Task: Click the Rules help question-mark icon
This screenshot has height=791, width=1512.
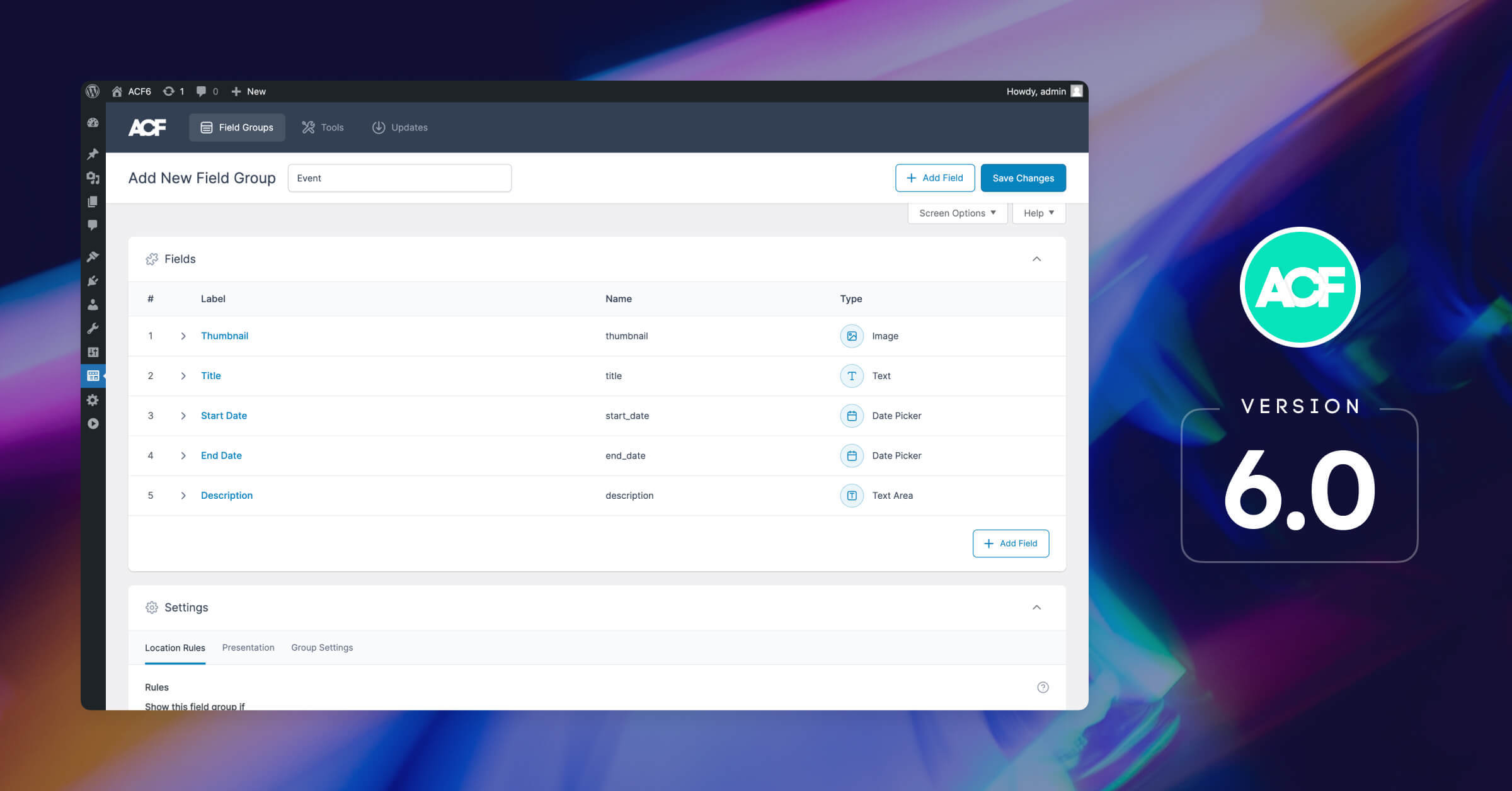Action: point(1043,687)
